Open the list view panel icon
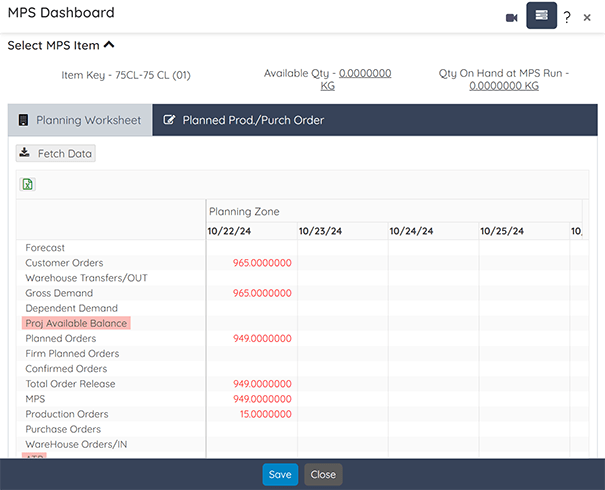The height and width of the screenshot is (490, 605). (541, 15)
